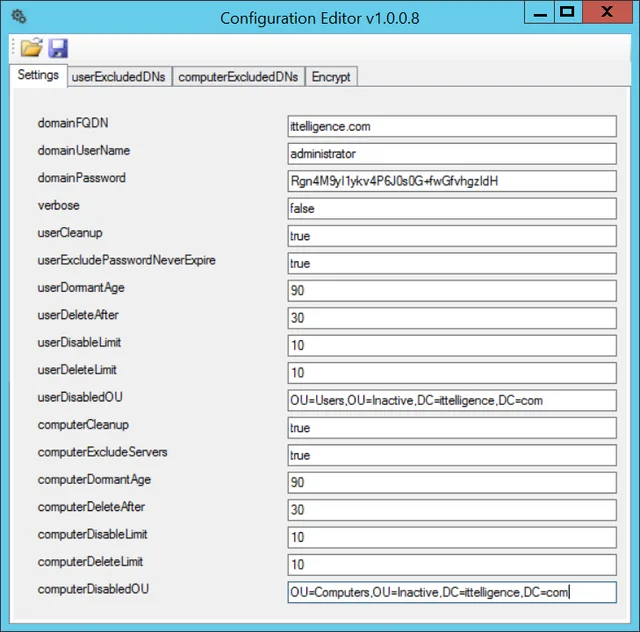Click the domainFQDN label
Screen dimensions: 640x632
pyautogui.click(x=73, y=123)
